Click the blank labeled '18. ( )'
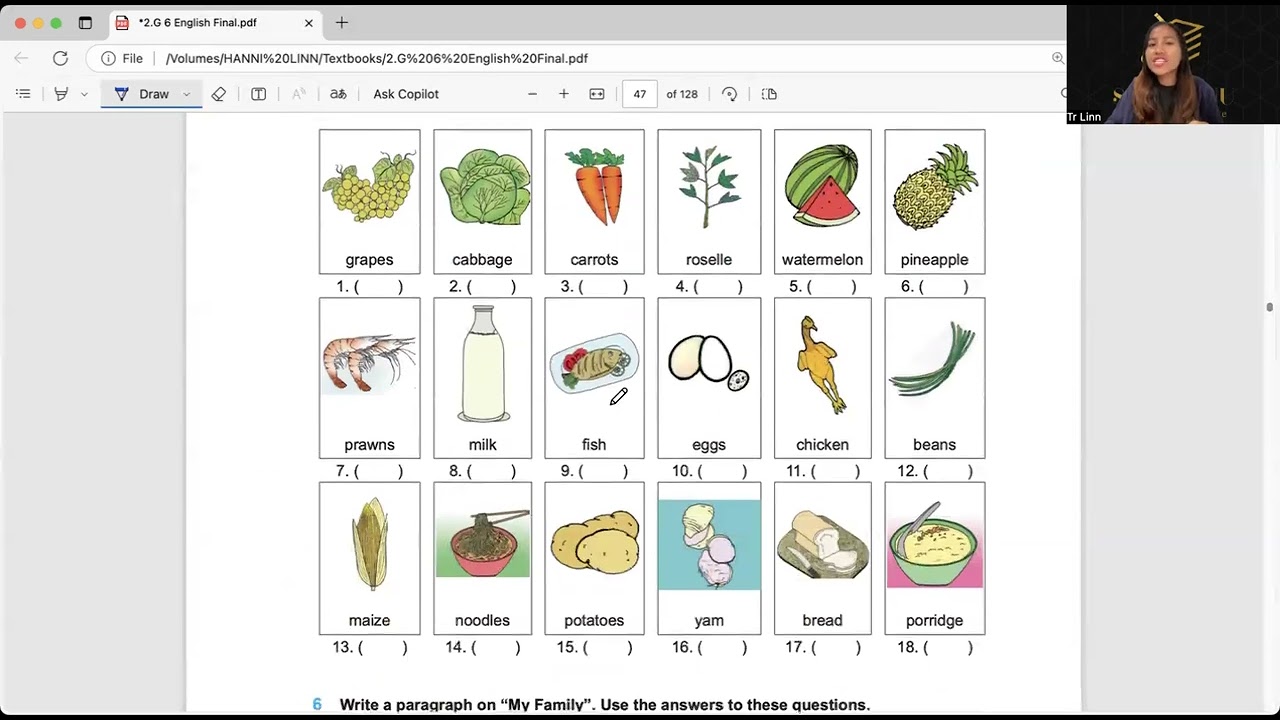This screenshot has height=720, width=1280. pyautogui.click(x=935, y=647)
